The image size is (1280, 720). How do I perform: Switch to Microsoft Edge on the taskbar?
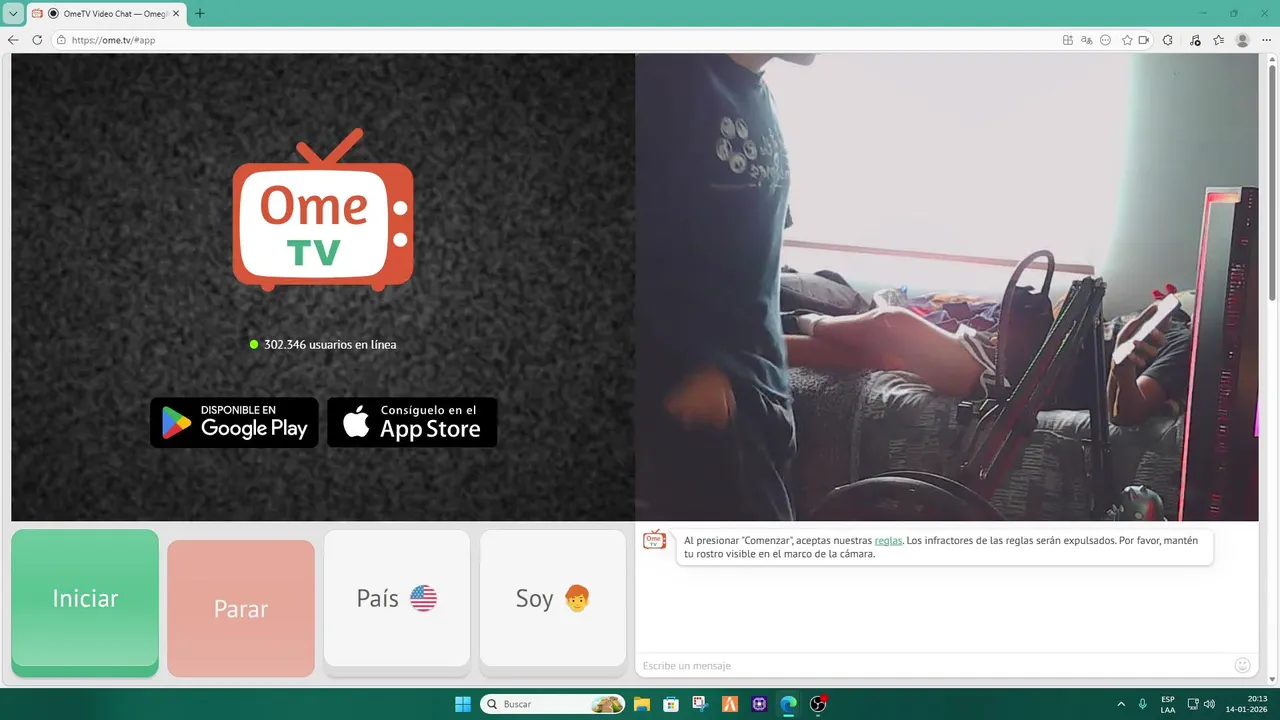click(788, 704)
